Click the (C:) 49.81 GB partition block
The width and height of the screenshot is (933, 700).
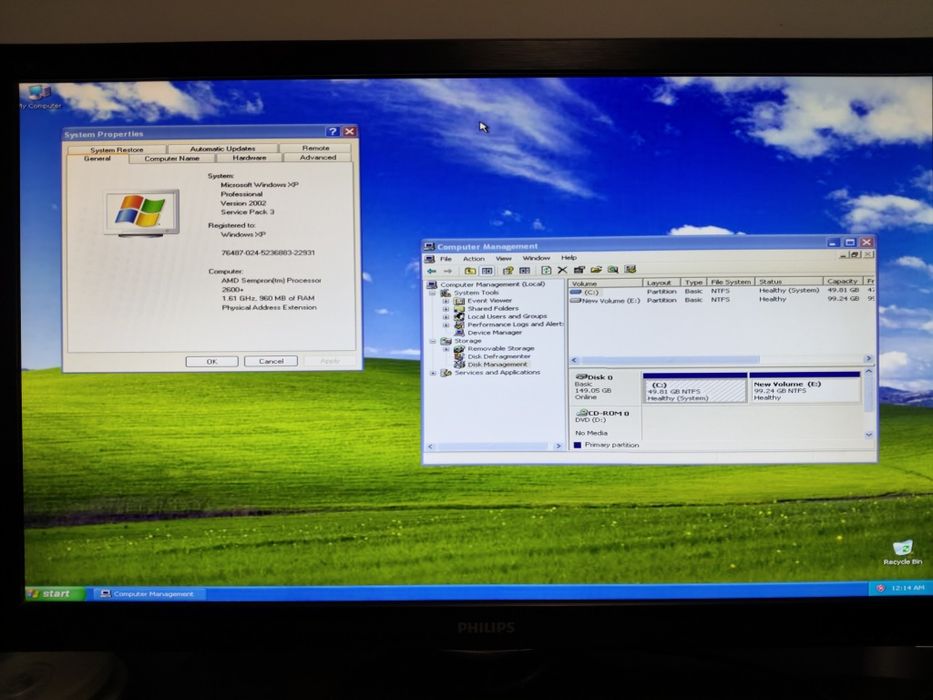click(x=694, y=389)
